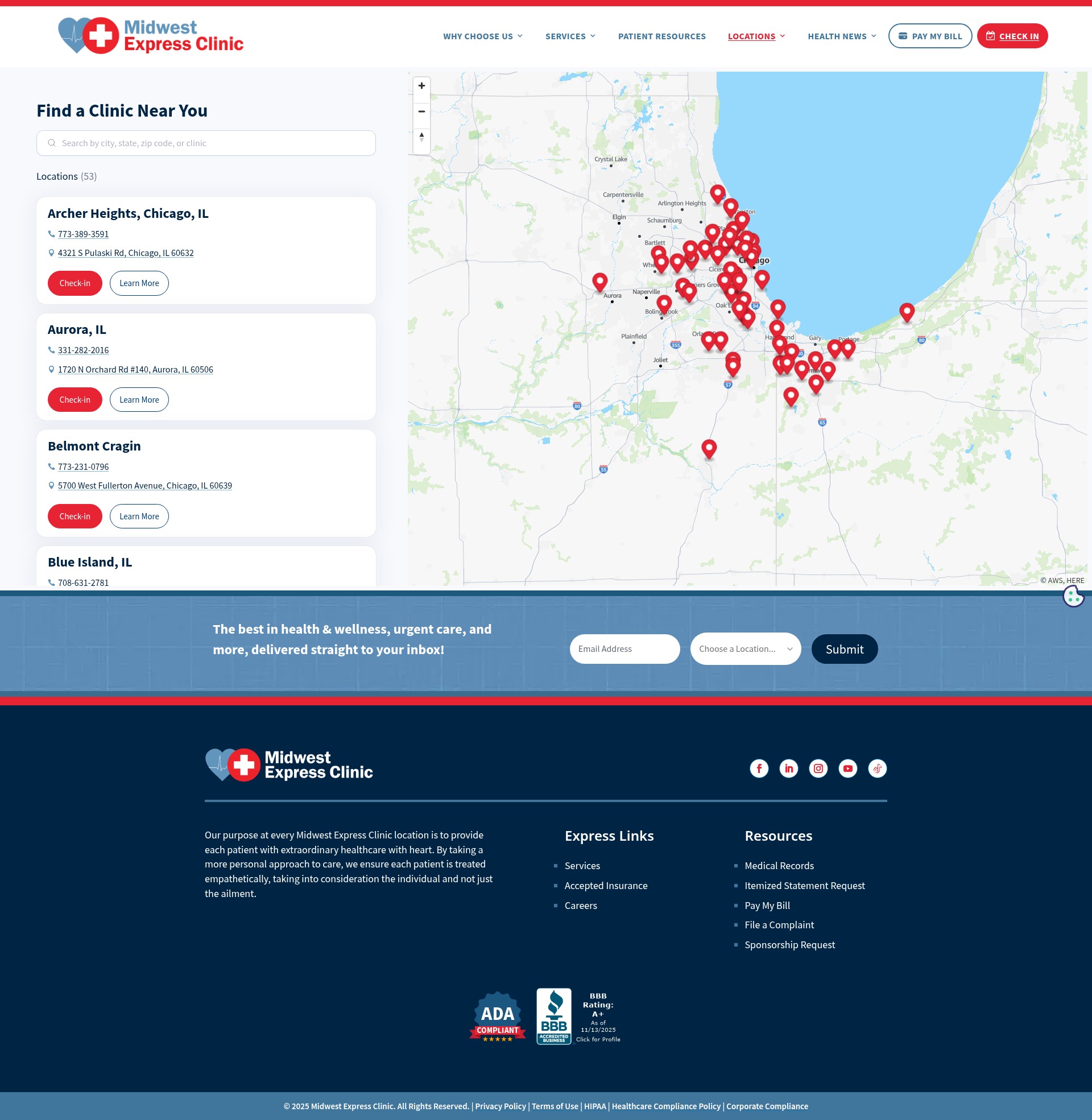Viewport: 1092px width, 1120px height.
Task: Click the southernmost map pin near I-55
Action: 709,449
